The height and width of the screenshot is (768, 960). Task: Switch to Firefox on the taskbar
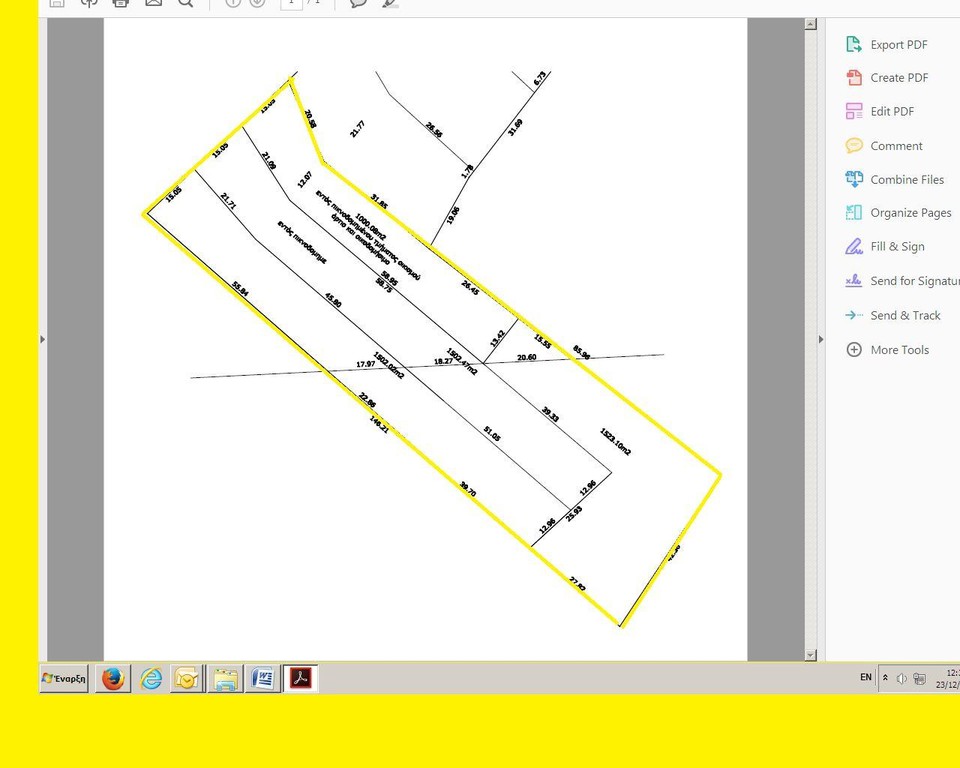click(x=113, y=679)
